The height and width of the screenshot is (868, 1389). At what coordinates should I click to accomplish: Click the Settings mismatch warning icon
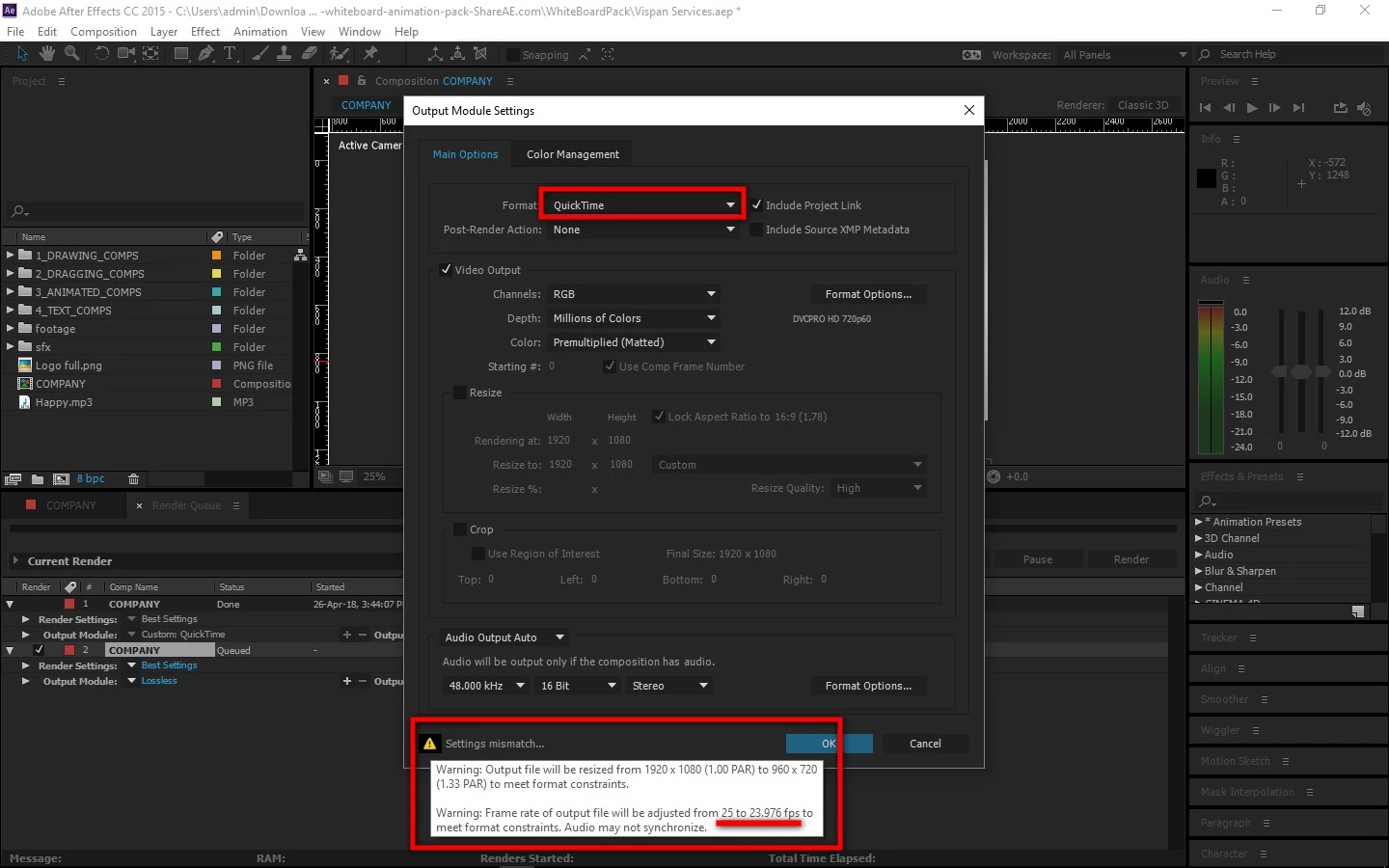point(430,744)
